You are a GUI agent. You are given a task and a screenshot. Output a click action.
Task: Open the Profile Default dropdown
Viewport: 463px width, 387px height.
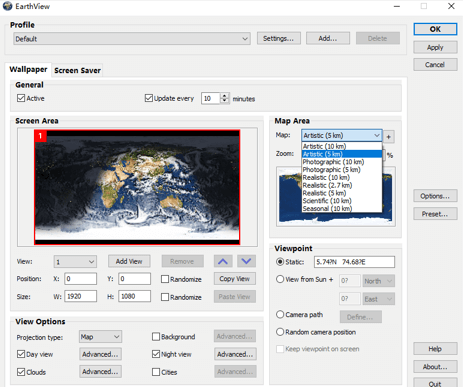pos(132,39)
